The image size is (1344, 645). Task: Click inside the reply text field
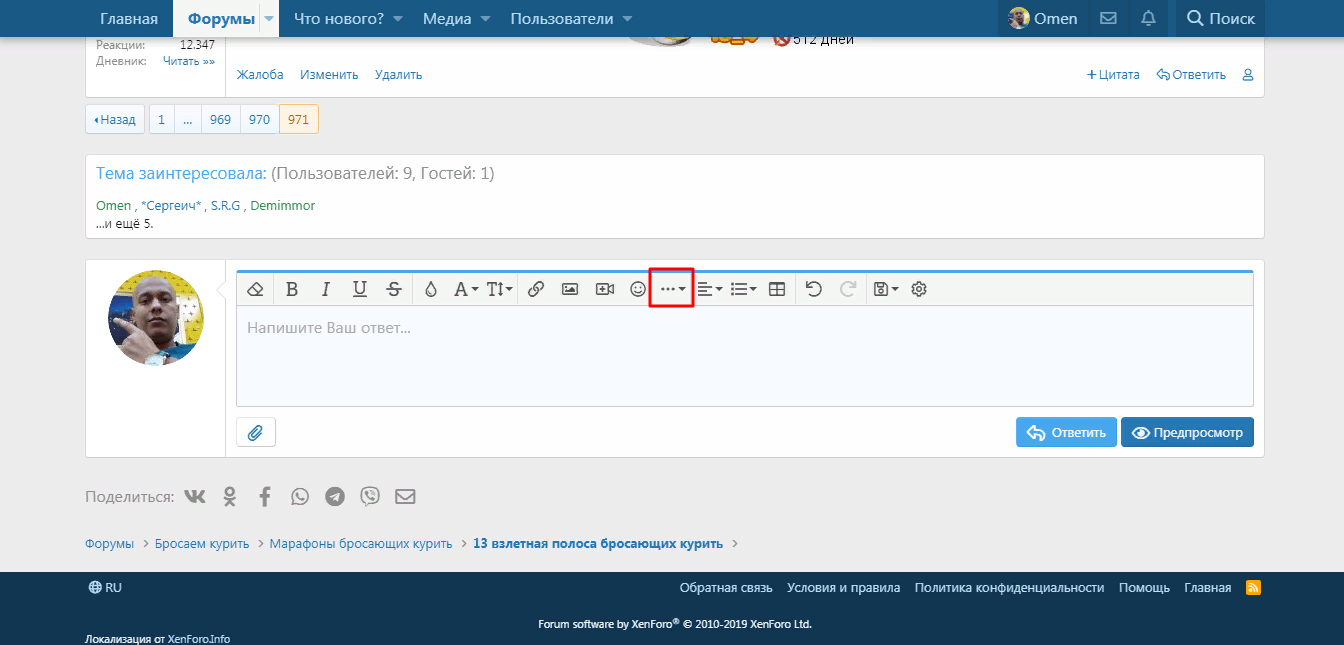coord(745,356)
